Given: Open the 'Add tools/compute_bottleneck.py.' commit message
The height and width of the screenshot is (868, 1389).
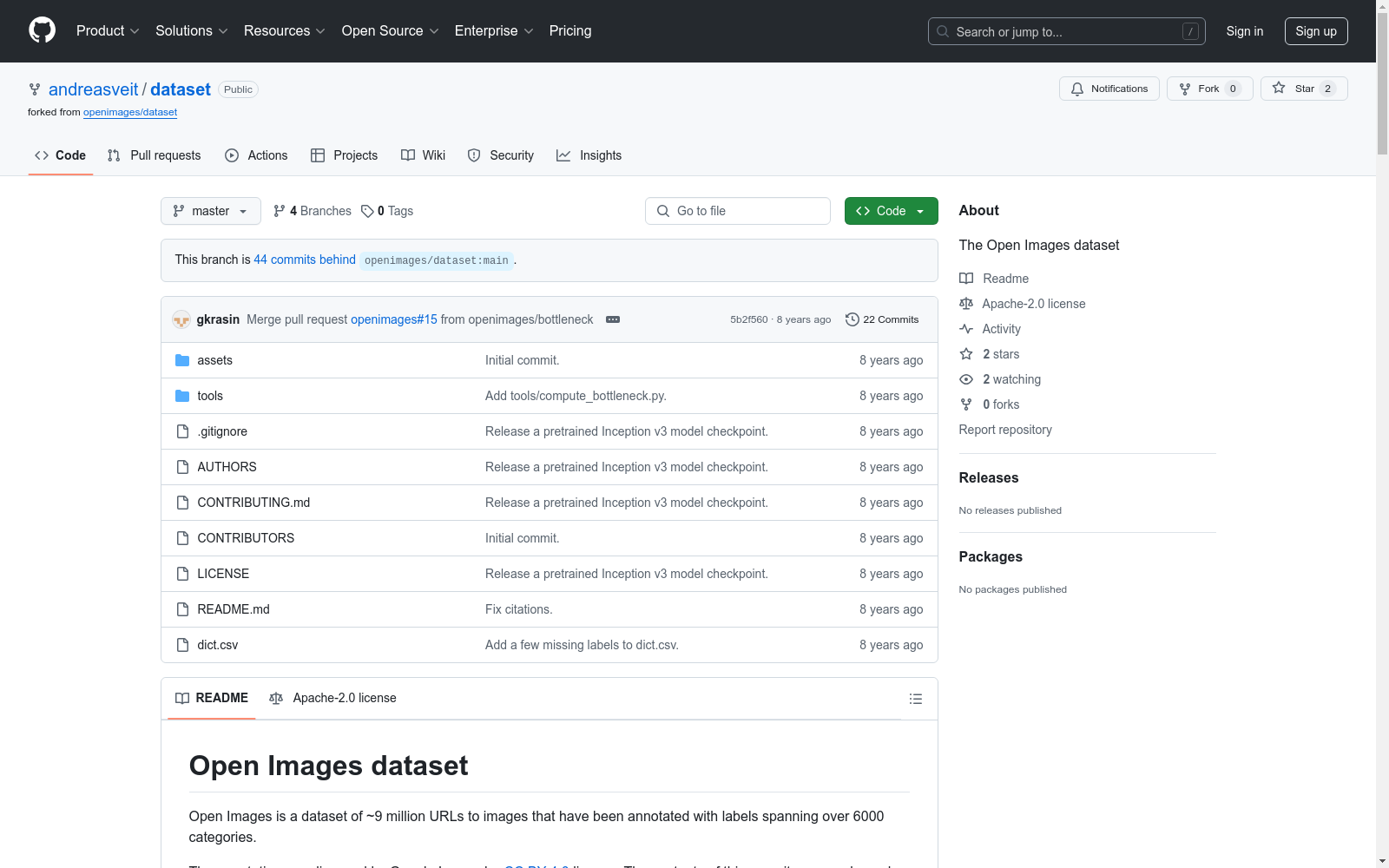Looking at the screenshot, I should tap(576, 396).
